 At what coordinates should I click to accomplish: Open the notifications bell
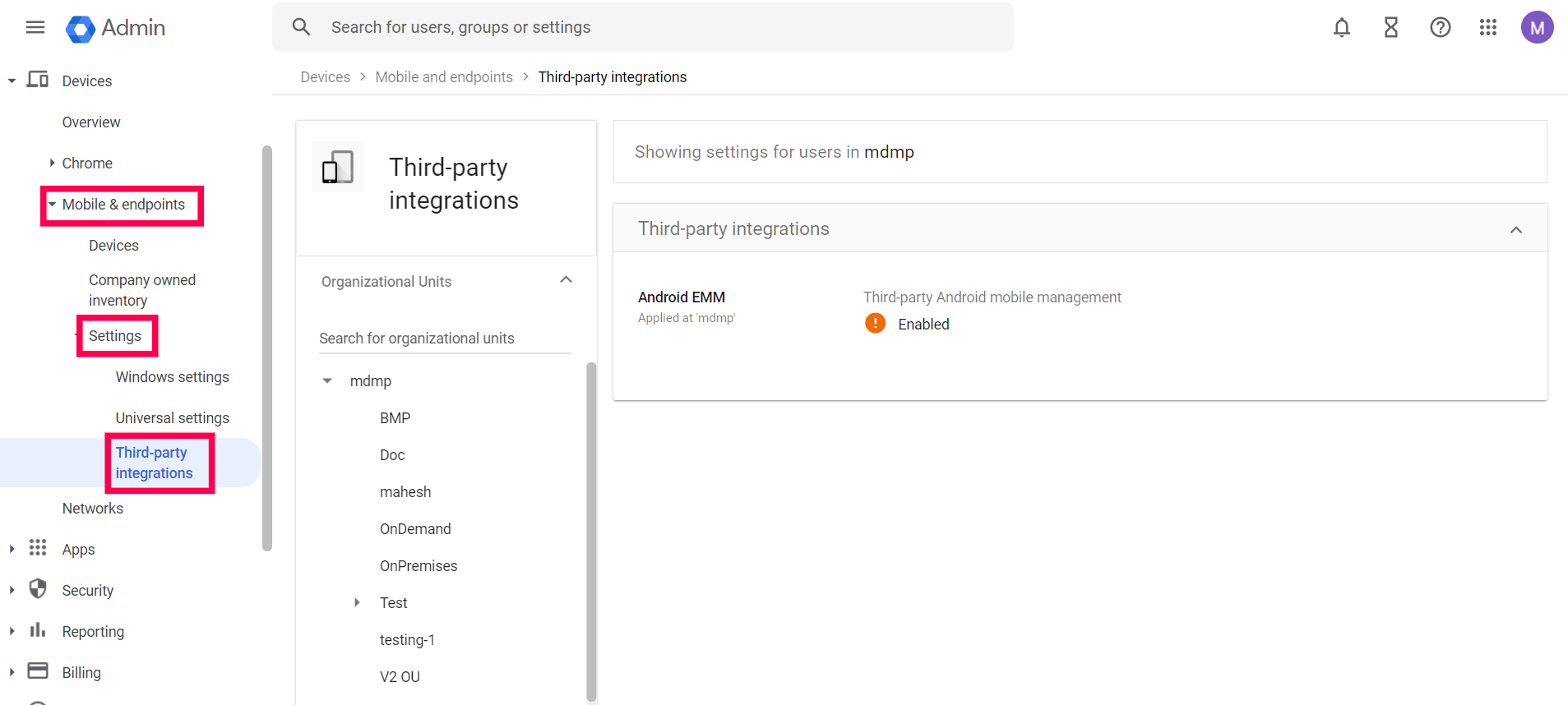[x=1341, y=28]
